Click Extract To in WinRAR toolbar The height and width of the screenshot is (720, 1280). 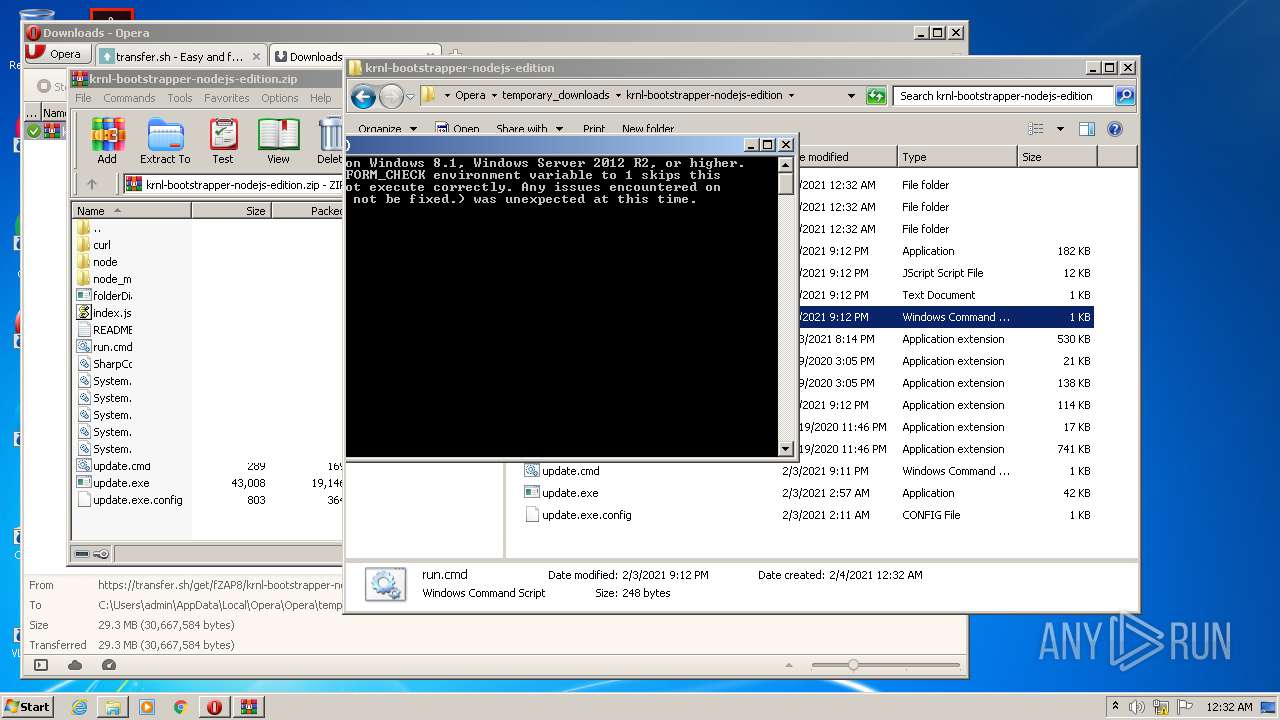tap(165, 141)
